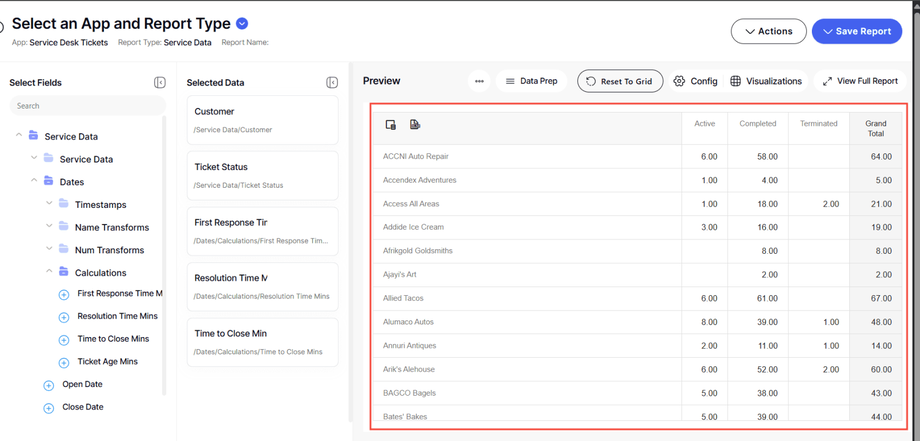Open the Actions dropdown
This screenshot has width=920, height=441.
(768, 31)
